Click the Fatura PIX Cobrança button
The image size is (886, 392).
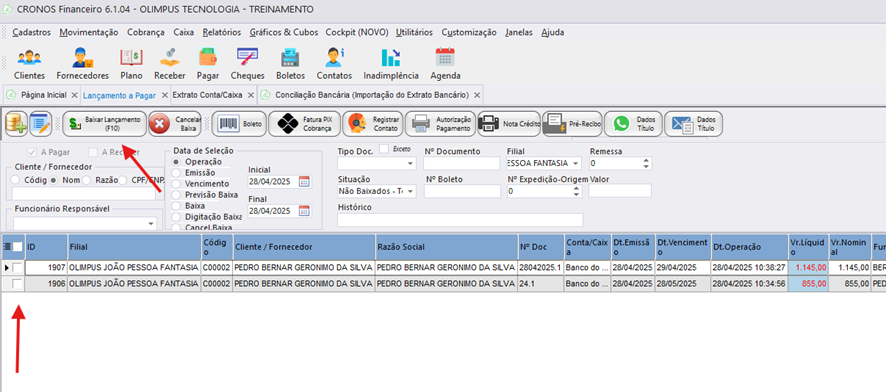point(304,124)
